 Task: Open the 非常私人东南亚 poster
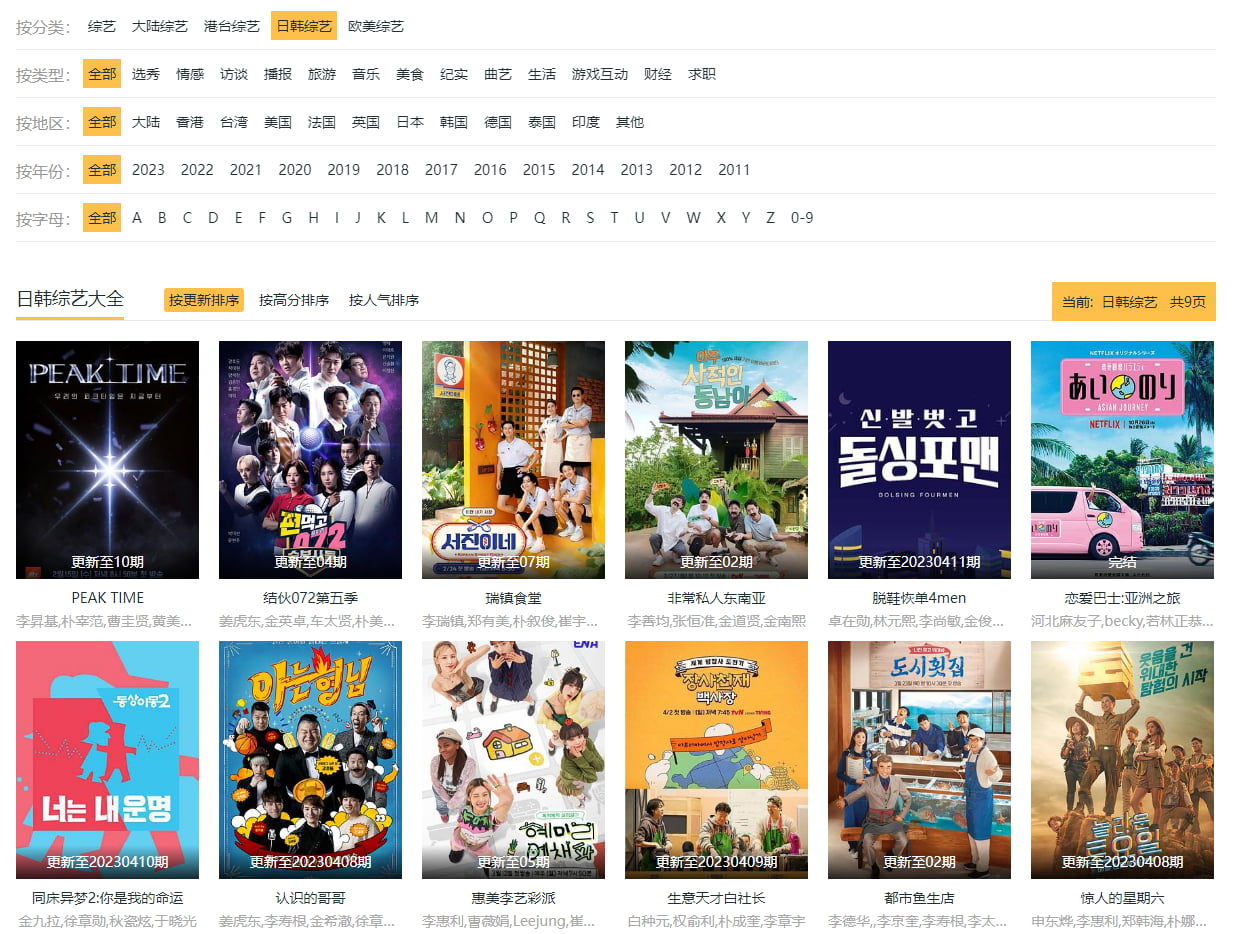point(716,460)
